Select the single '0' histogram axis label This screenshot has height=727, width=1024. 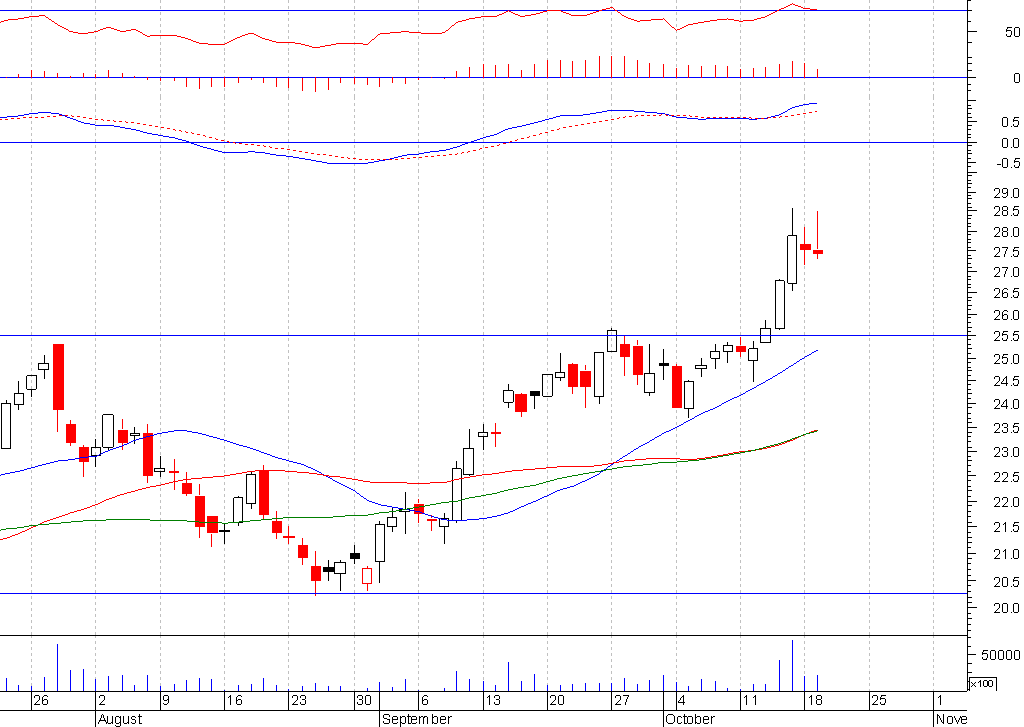tap(1016, 78)
